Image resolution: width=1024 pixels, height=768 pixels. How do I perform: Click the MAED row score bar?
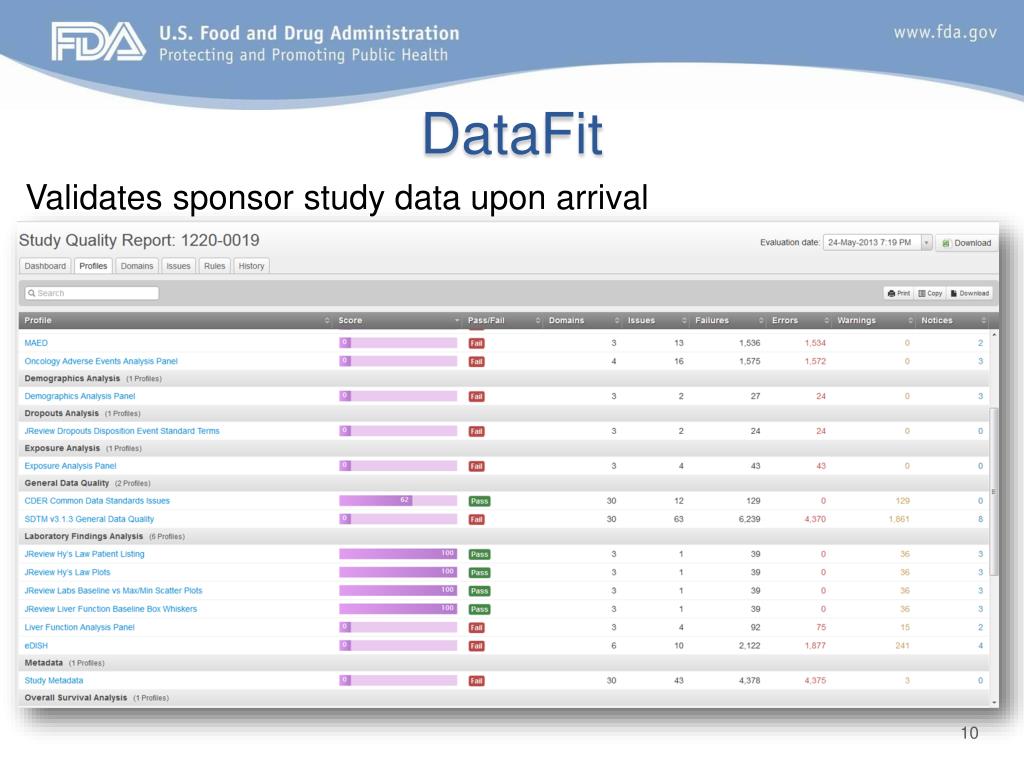point(398,343)
